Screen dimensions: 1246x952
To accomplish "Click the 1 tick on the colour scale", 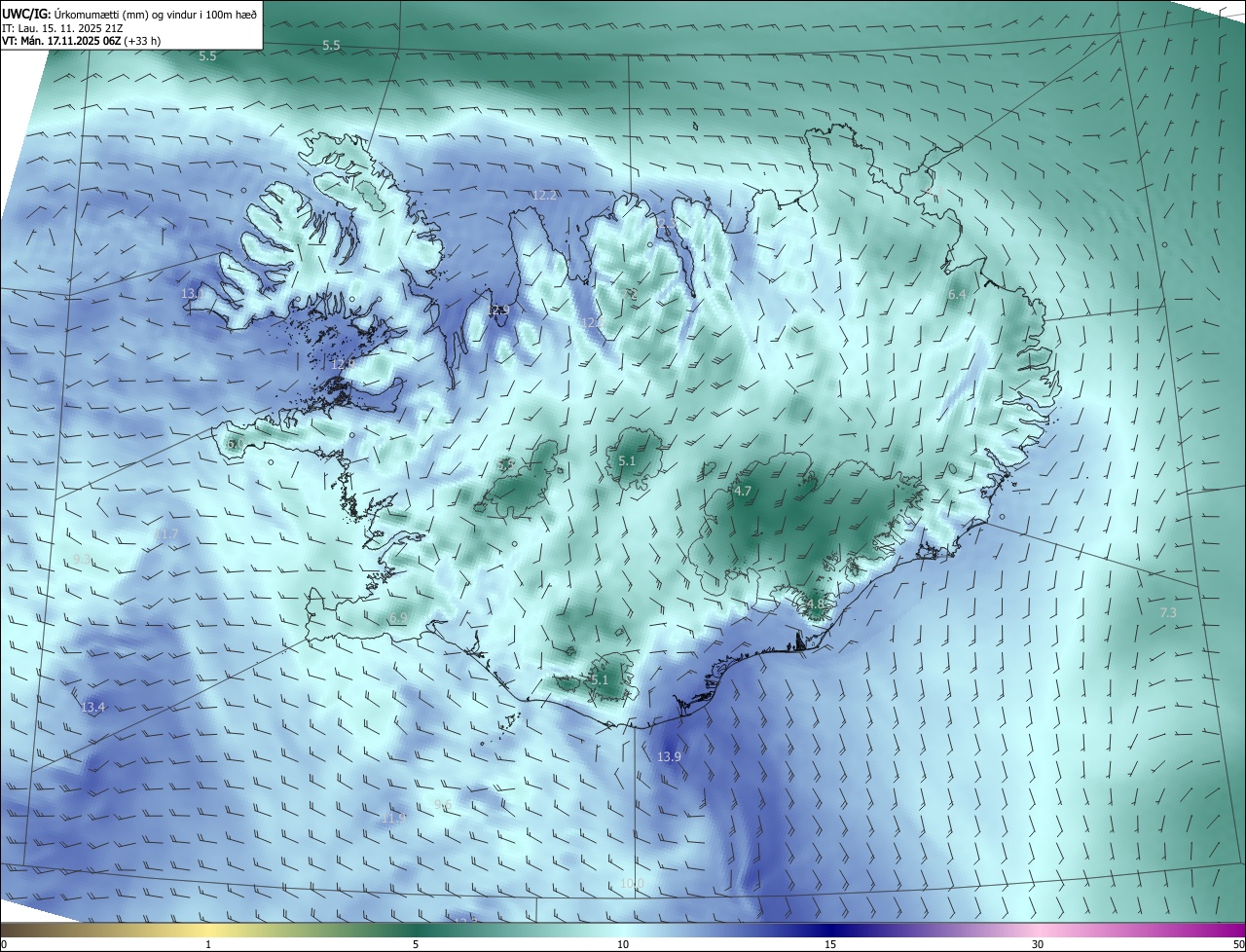I will 208,944.
